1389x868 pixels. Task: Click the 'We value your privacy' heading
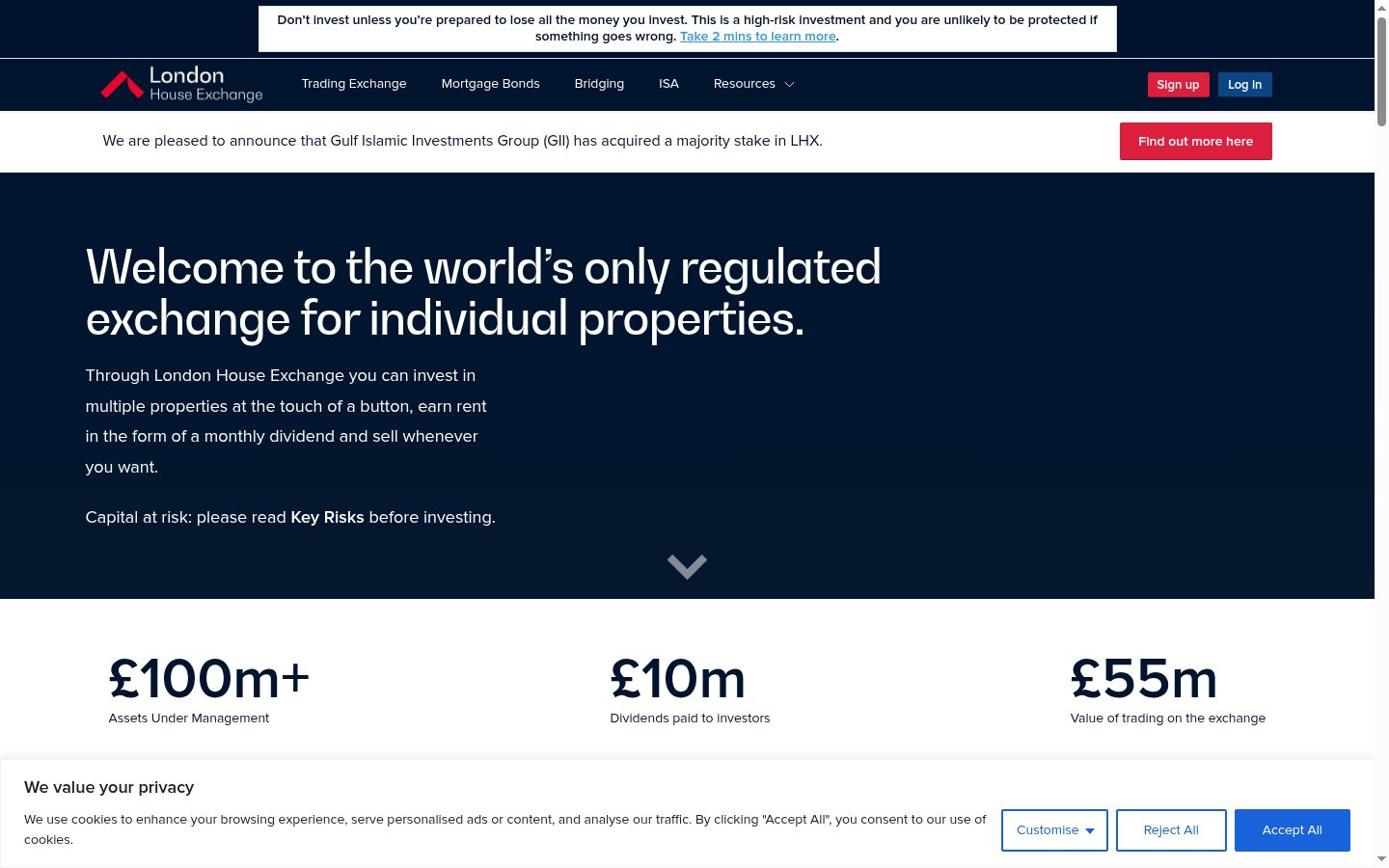pos(109,787)
